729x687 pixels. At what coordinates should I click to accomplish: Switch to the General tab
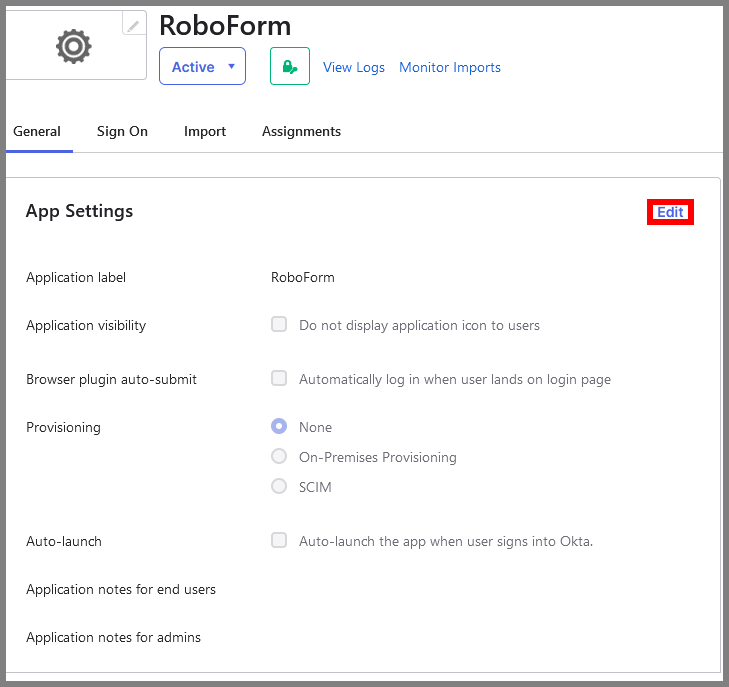coord(37,132)
